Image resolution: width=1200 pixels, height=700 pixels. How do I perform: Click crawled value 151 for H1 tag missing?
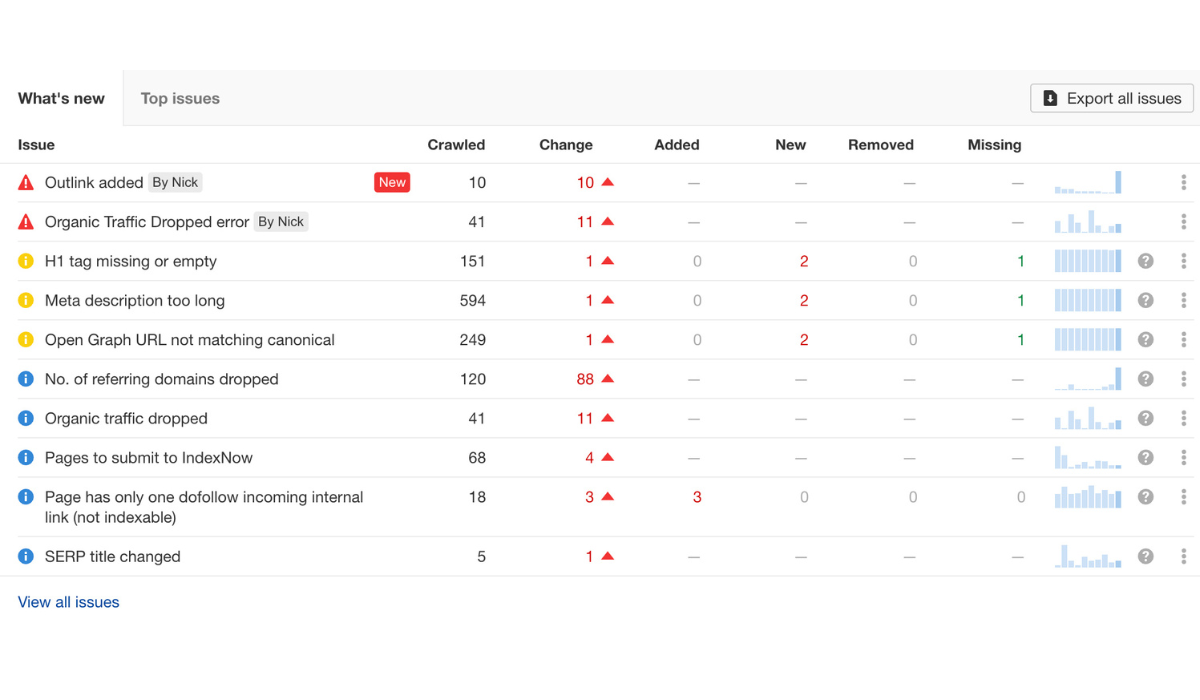[x=472, y=261]
